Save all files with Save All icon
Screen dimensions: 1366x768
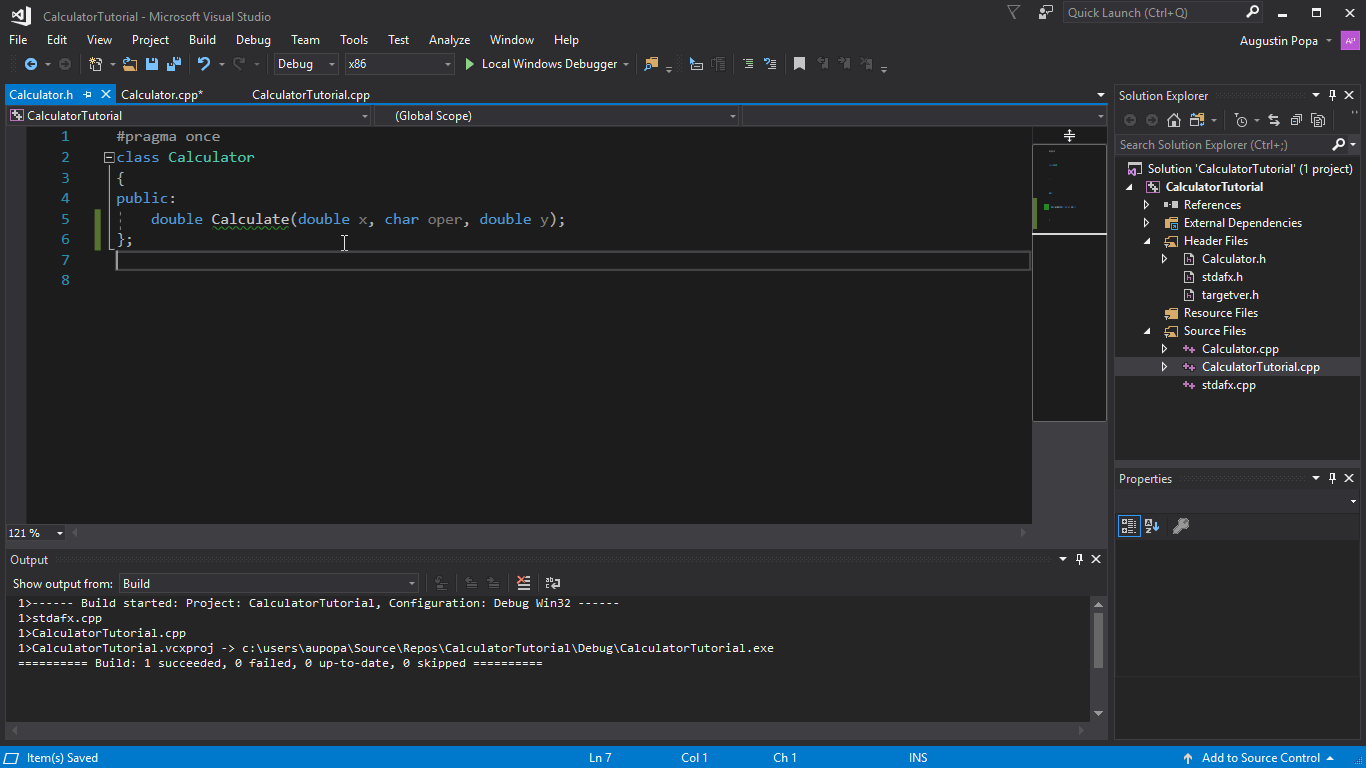tap(172, 63)
